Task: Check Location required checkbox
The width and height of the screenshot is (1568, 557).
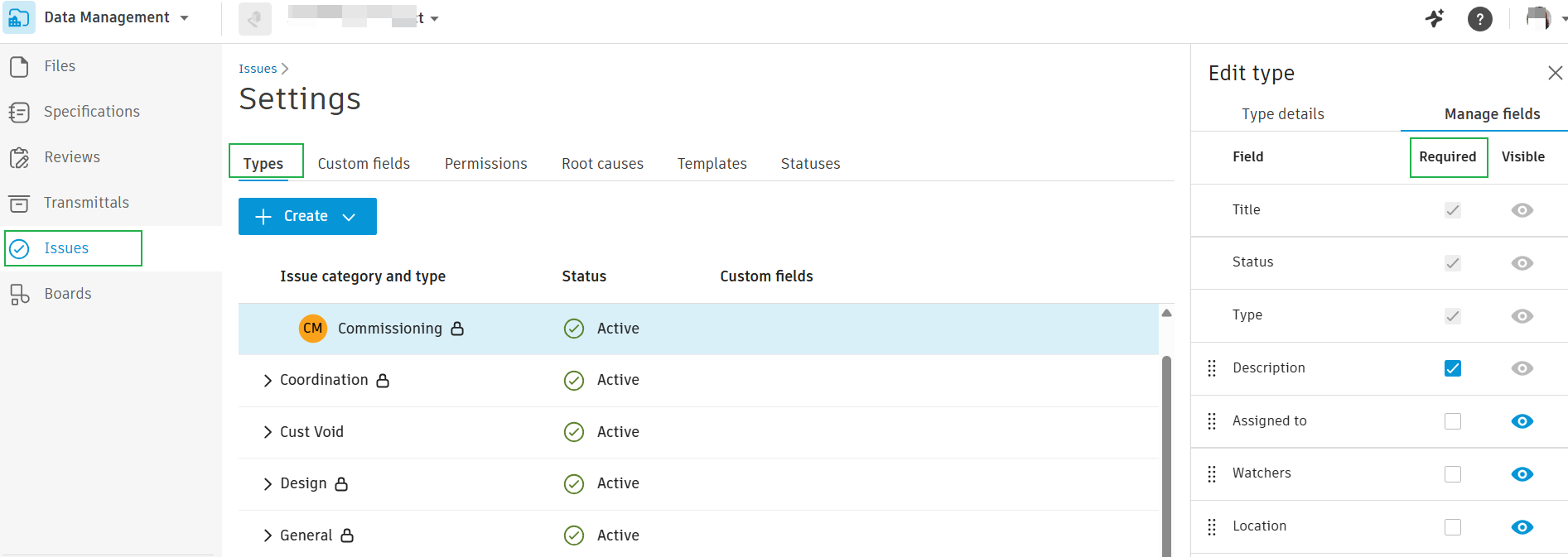Action: coord(1453,527)
